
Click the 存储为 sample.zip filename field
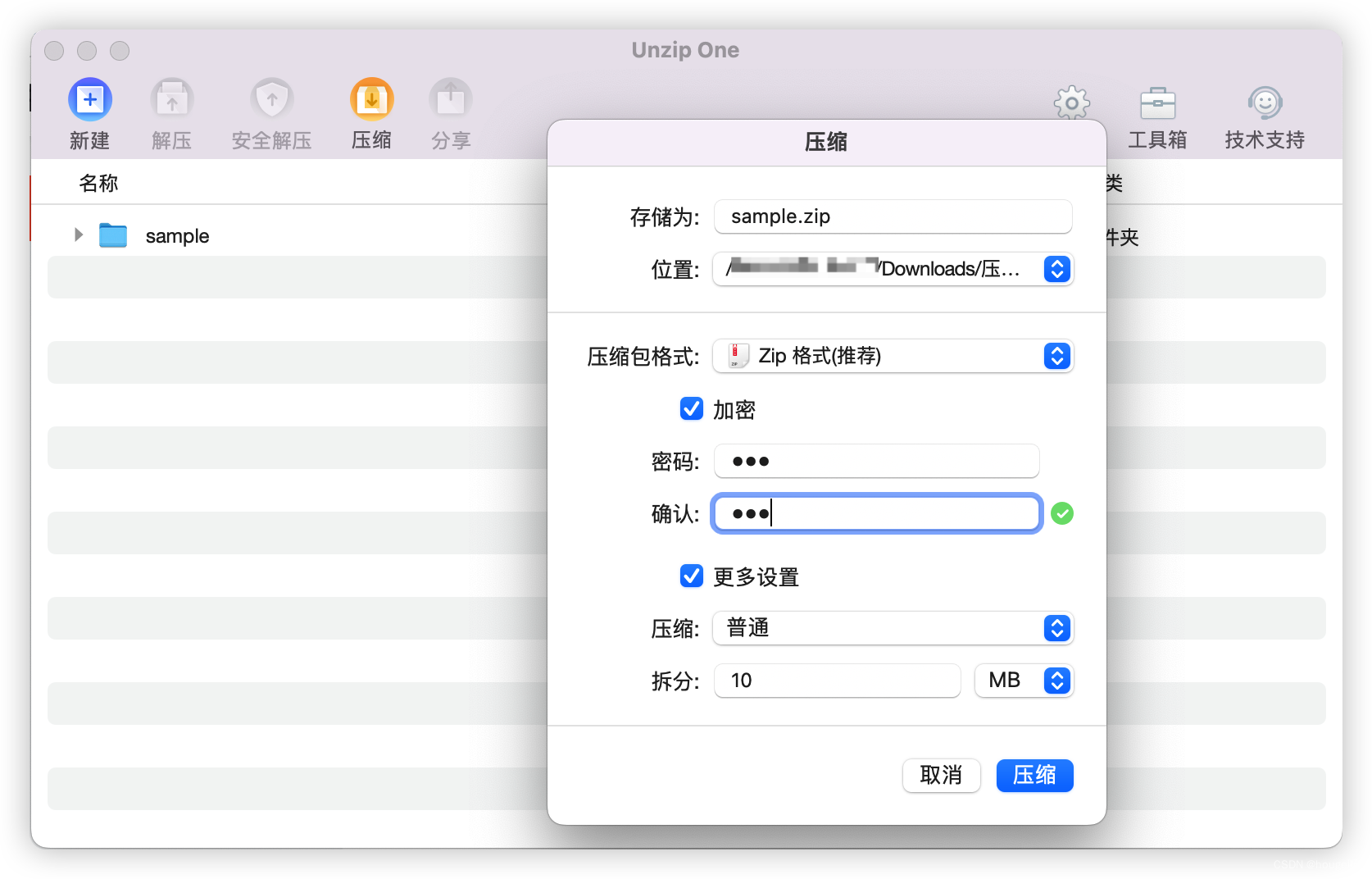point(893,216)
